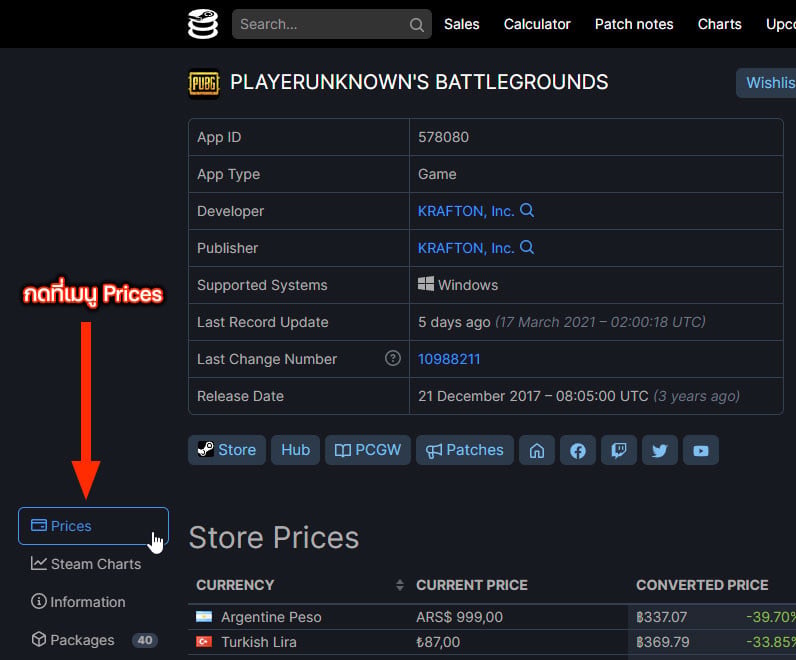Click the Turkish flag icon
This screenshot has width=796, height=660.
tap(204, 642)
